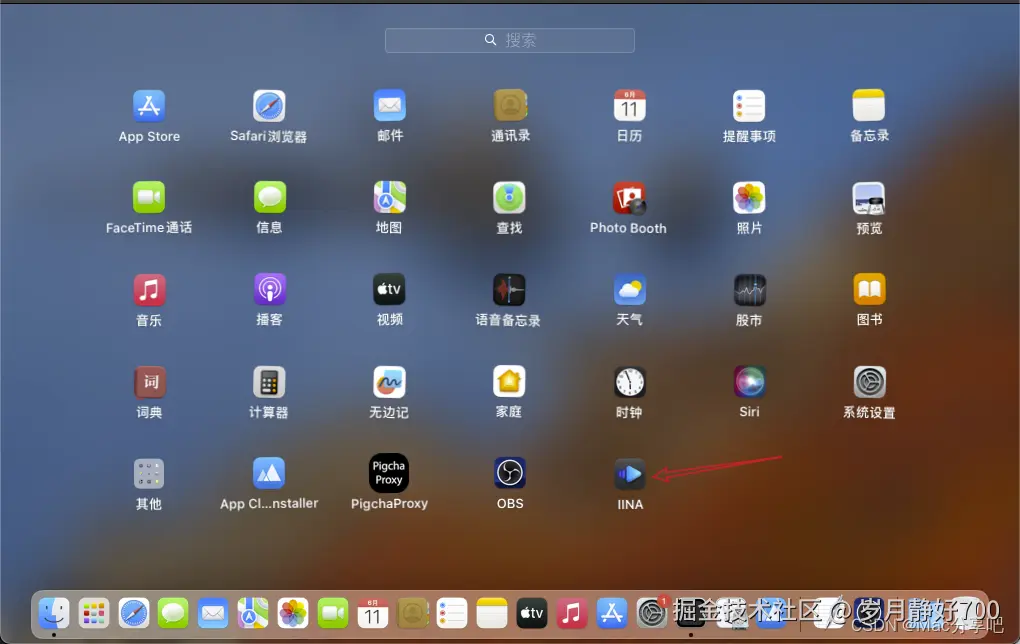Open App Store from the Dock

point(611,613)
